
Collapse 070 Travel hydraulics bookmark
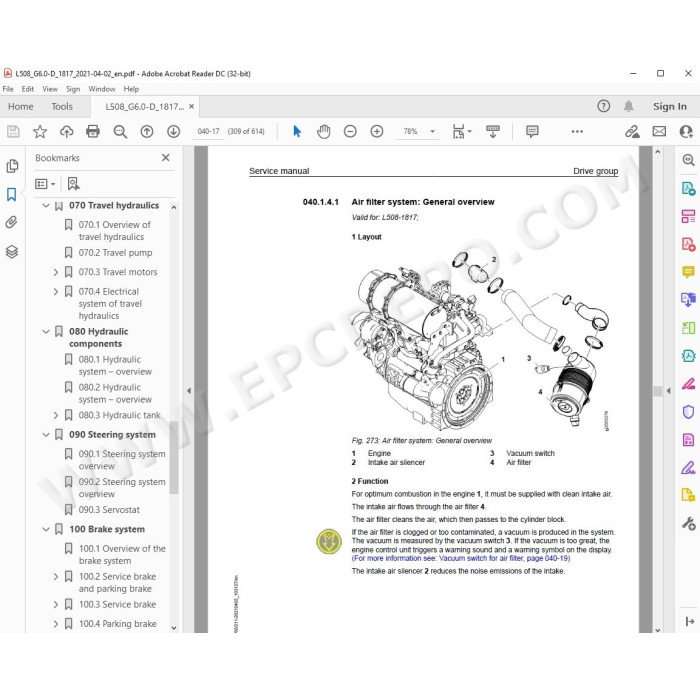46,205
